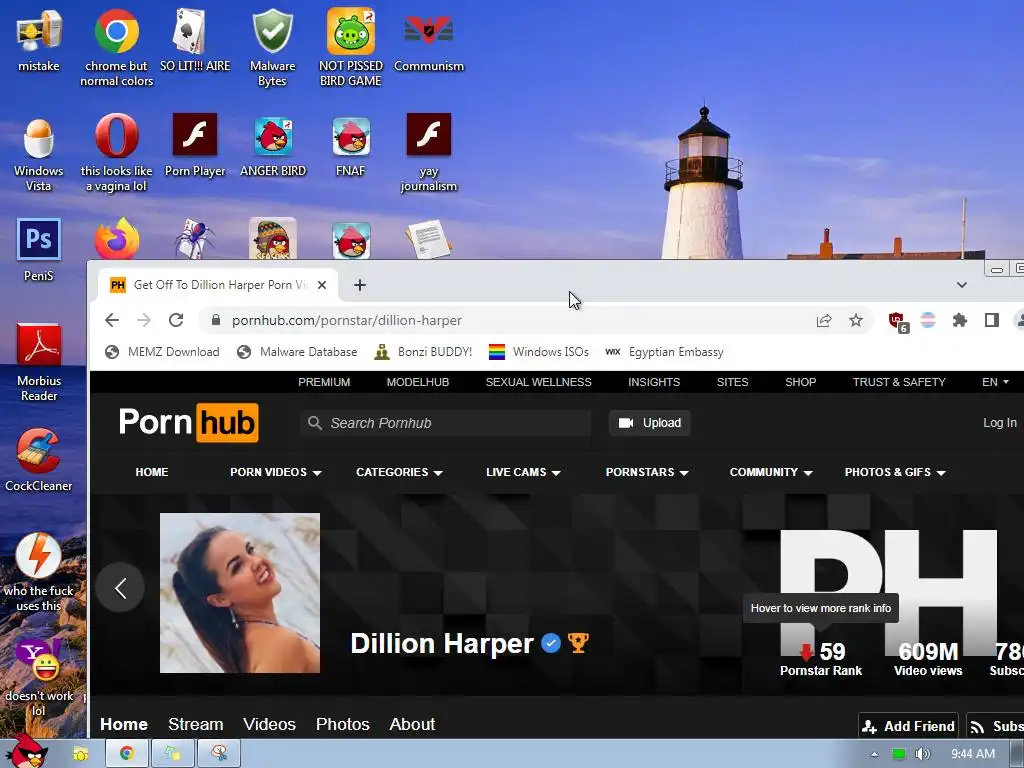Open the Bonzi BUDDY! bookmark
This screenshot has height=768, width=1024.
click(423, 352)
